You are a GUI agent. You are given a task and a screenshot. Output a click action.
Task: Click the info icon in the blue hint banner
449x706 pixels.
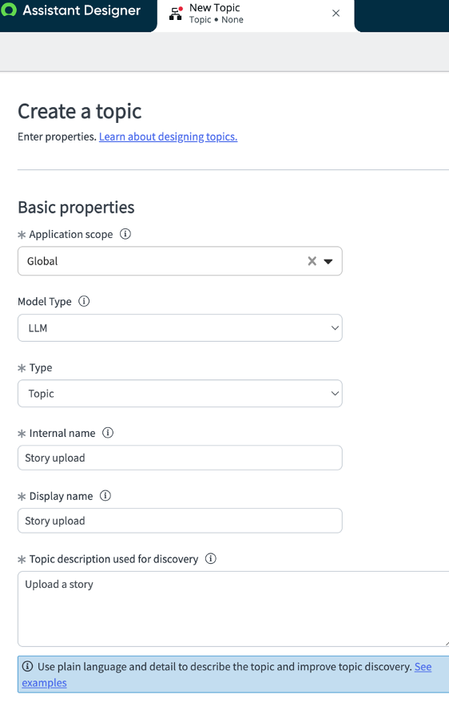pyautogui.click(x=27, y=666)
